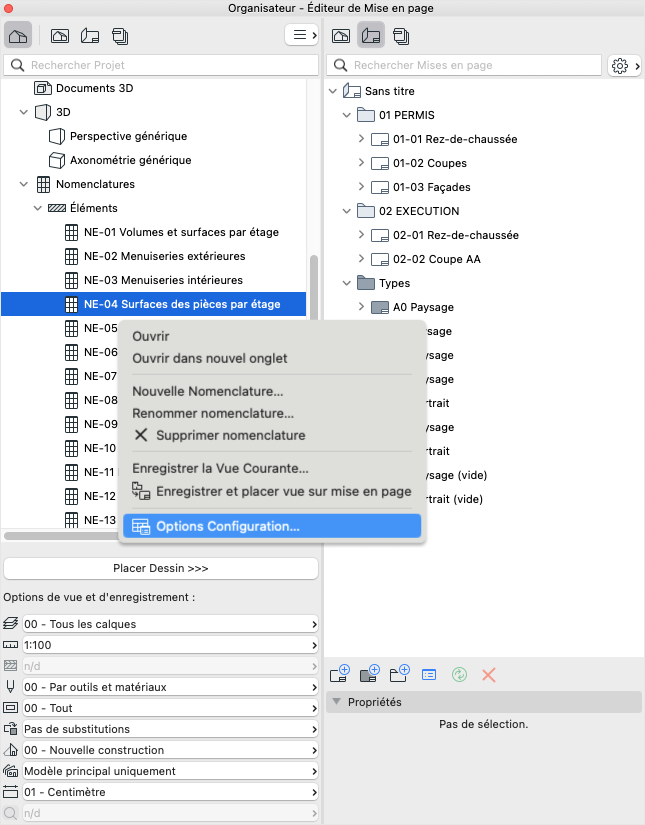The width and height of the screenshot is (645, 825).
Task: Collapse the 3D tree node
Action: [24, 112]
